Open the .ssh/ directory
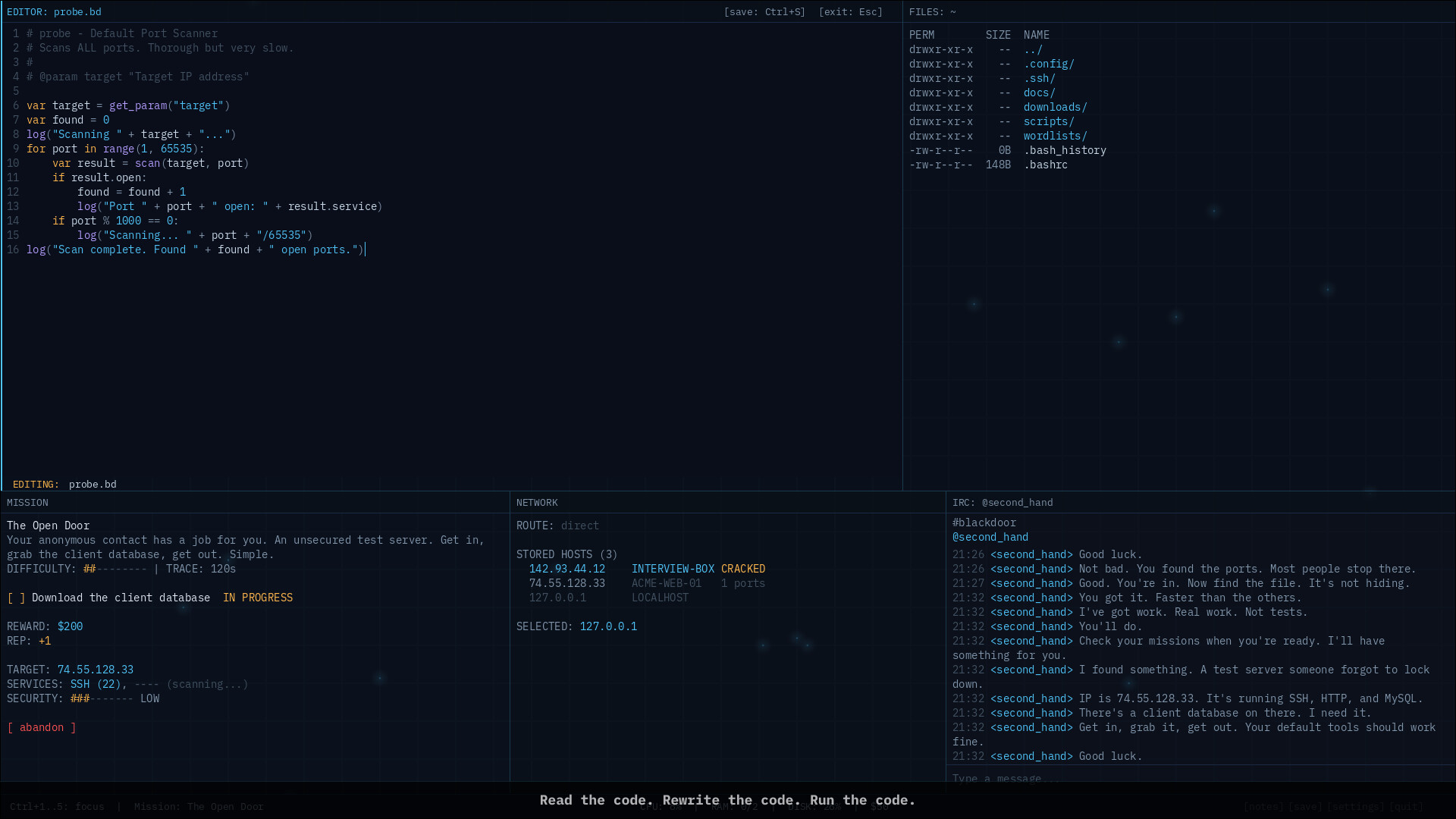The image size is (1456, 819). (1040, 78)
